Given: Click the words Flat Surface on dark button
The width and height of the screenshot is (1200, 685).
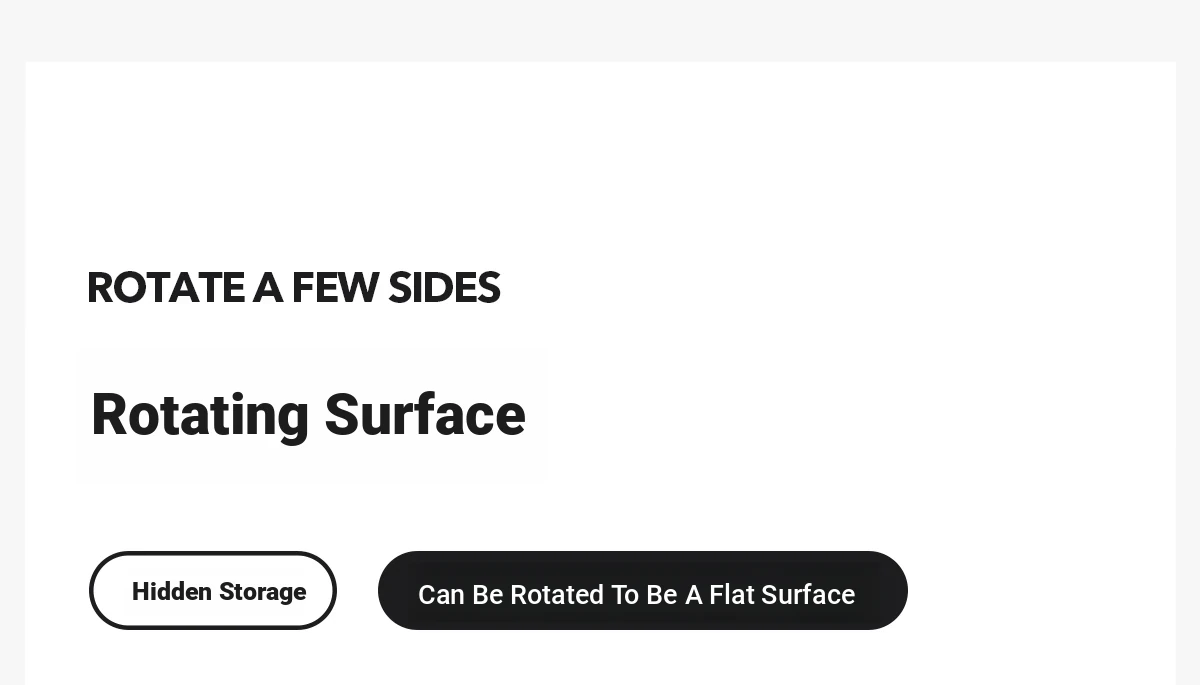Looking at the screenshot, I should click(782, 595).
